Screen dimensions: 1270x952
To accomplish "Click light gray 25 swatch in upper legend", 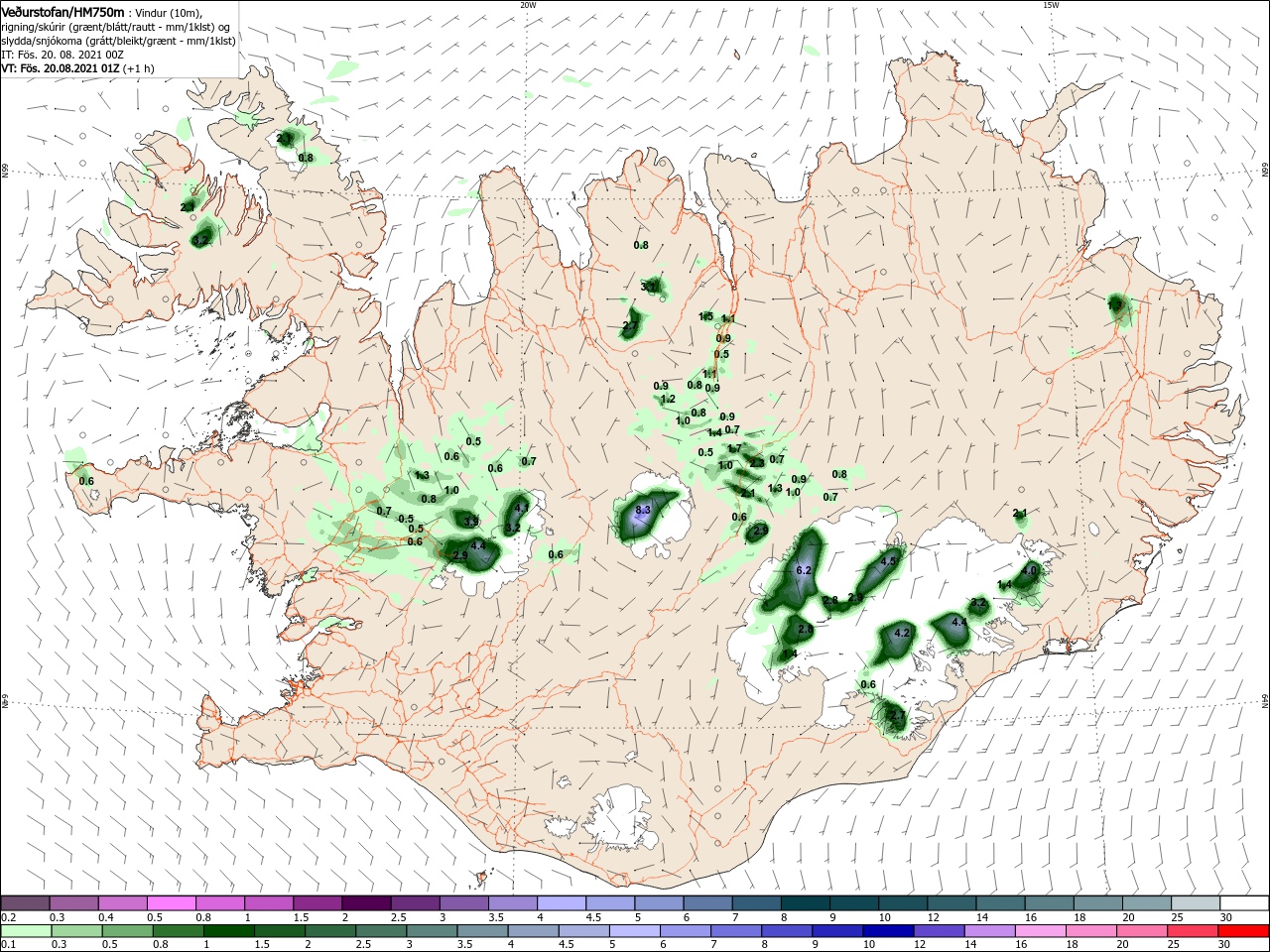I will pyautogui.click(x=1196, y=903).
